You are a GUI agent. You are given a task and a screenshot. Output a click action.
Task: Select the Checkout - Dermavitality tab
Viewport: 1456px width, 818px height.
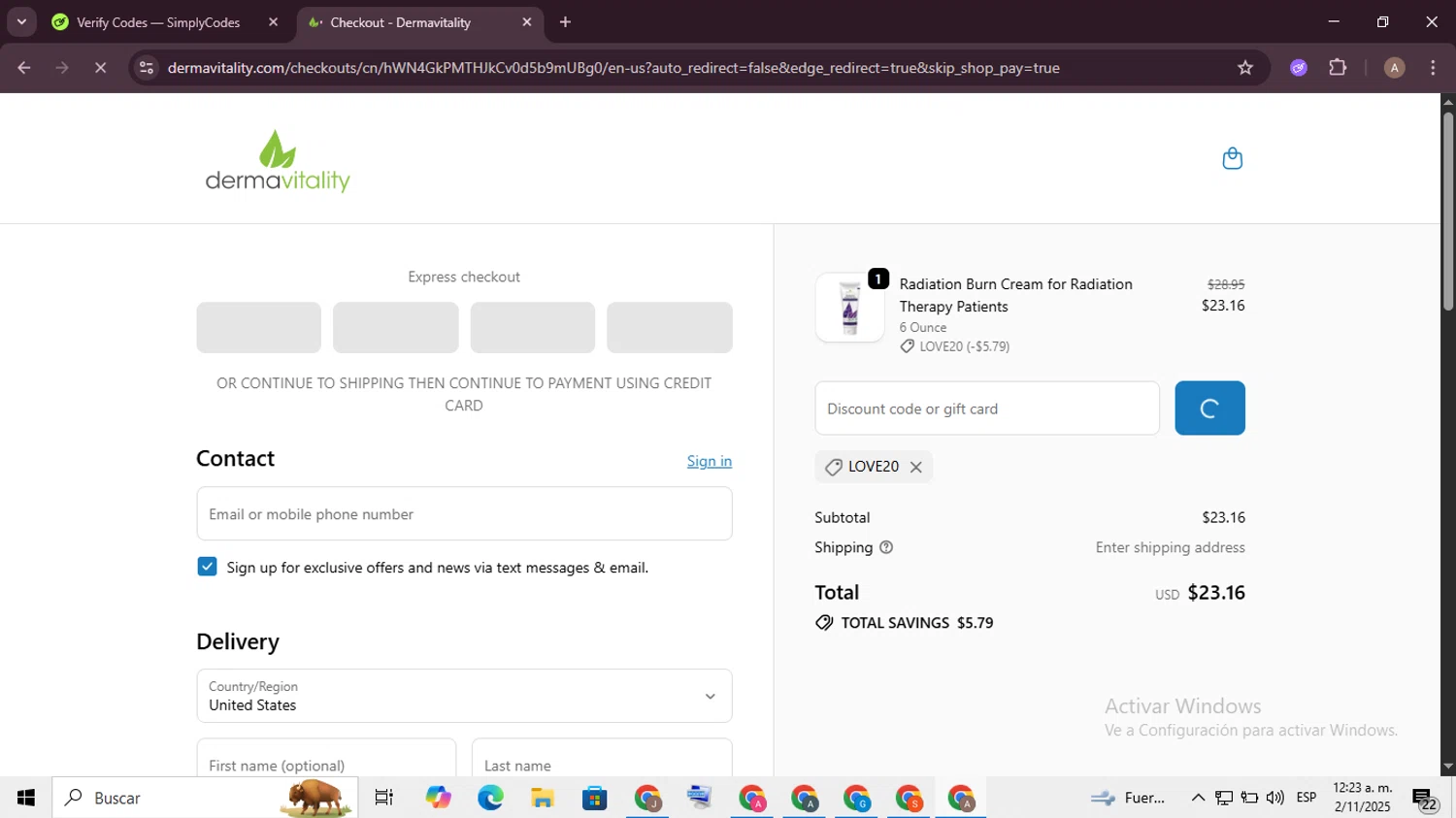tap(400, 22)
